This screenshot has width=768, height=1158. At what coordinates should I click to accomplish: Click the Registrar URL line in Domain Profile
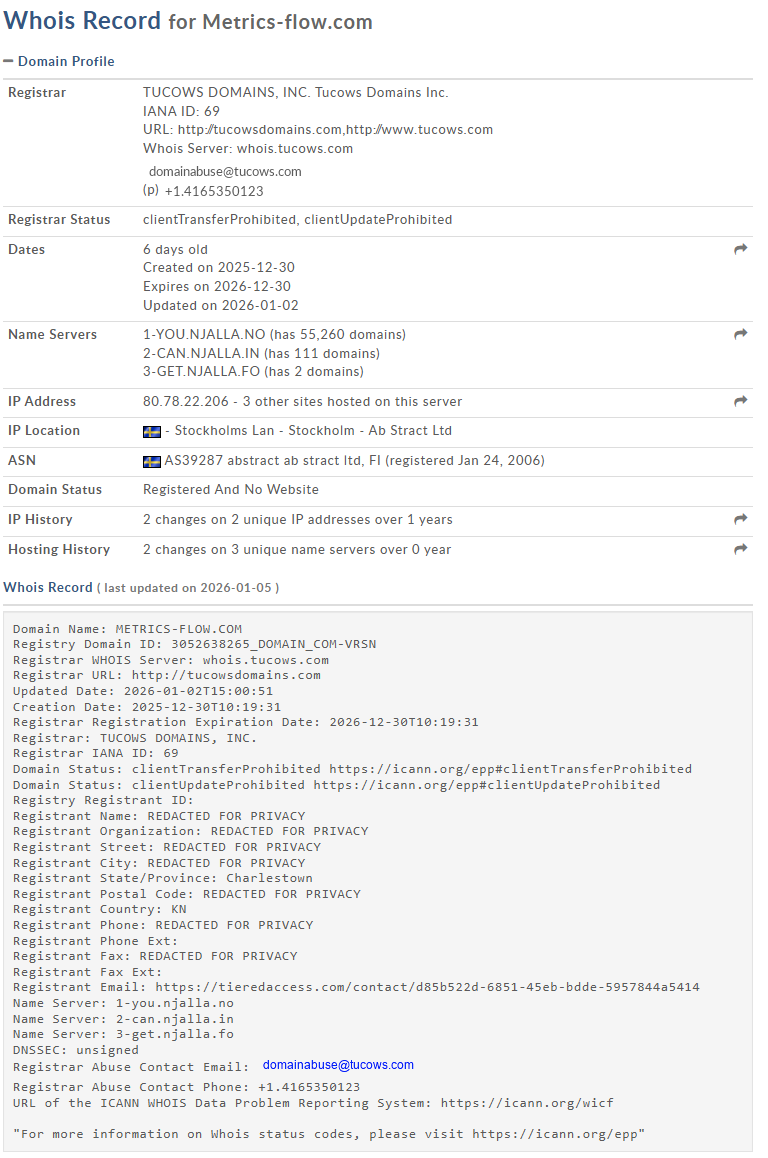tap(318, 130)
